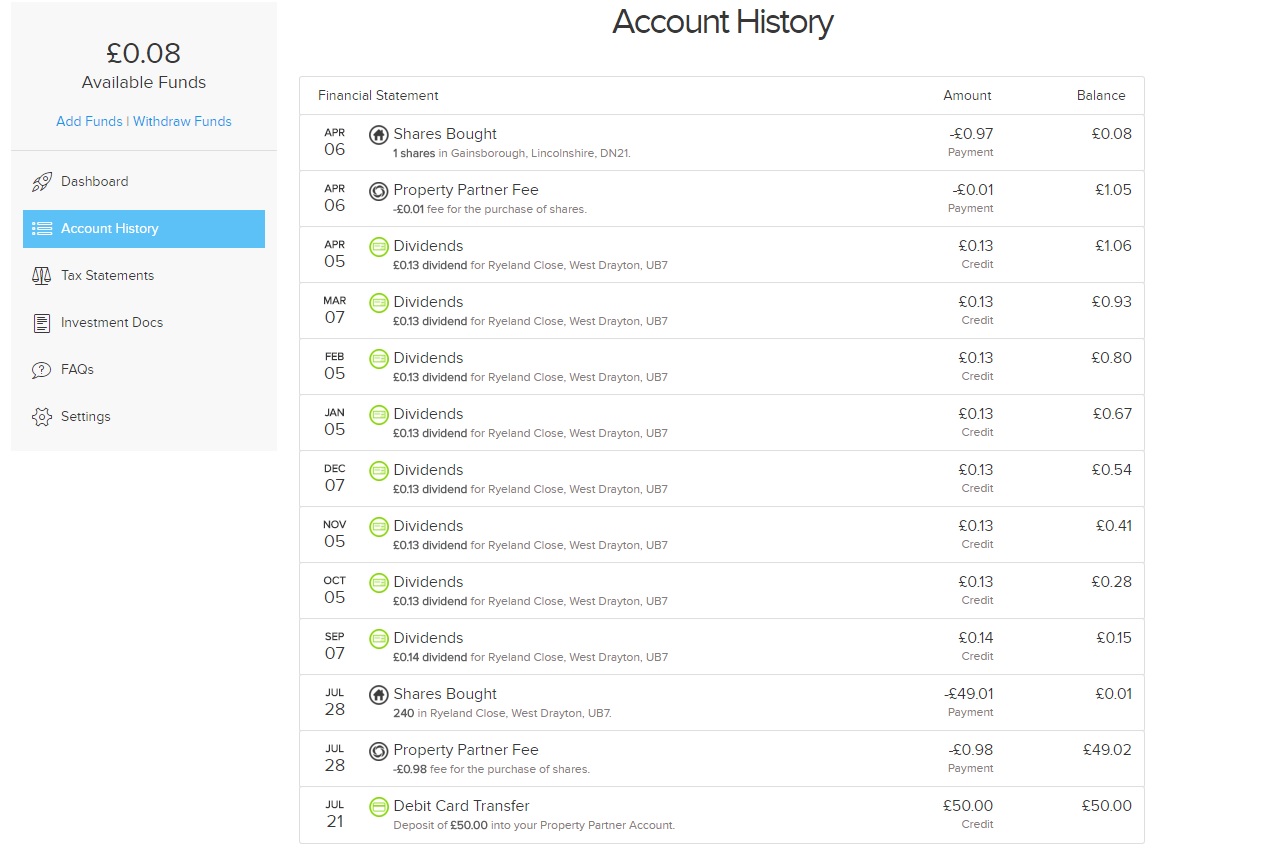
Task: Click the £0.41 balance value
Action: (x=1113, y=526)
